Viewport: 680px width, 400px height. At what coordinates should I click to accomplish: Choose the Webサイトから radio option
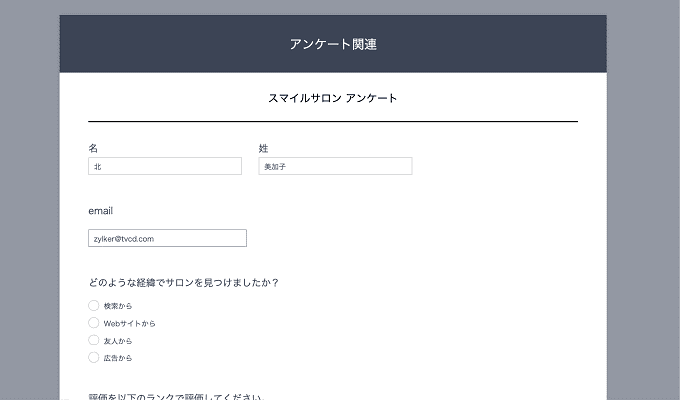[94, 323]
